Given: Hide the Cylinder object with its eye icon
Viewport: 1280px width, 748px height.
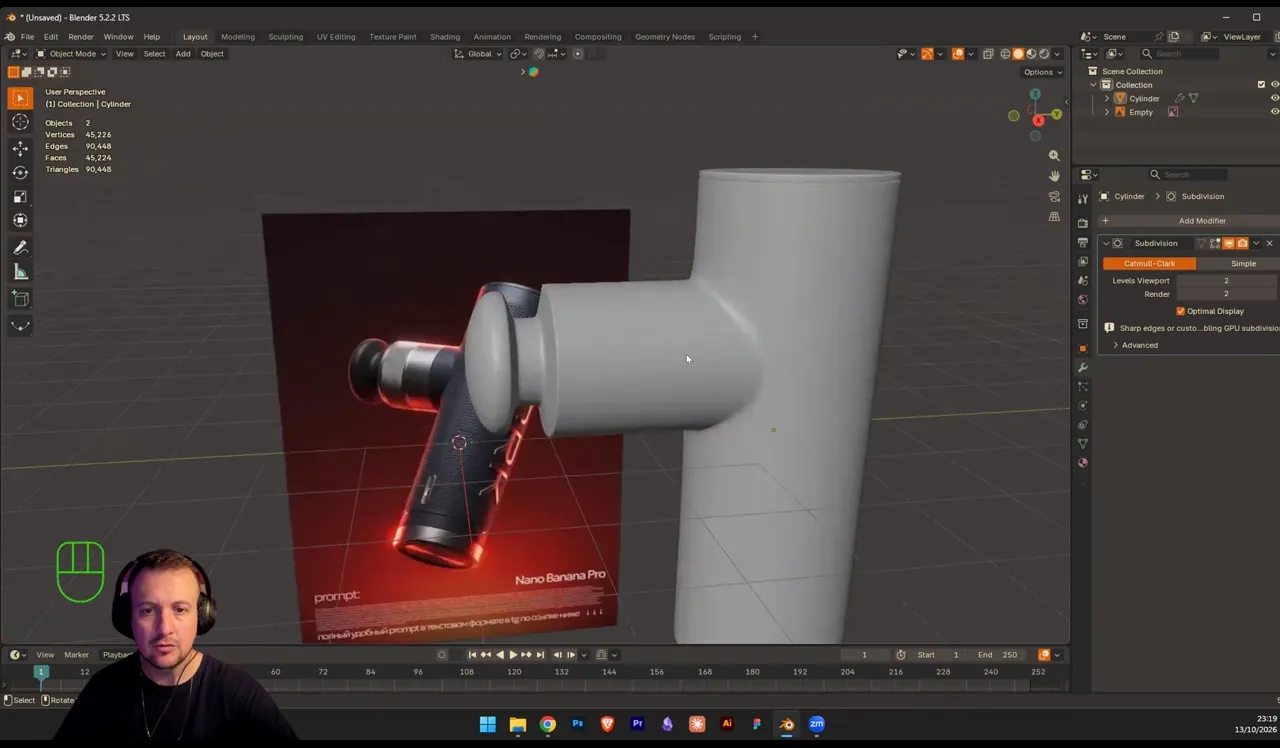Looking at the screenshot, I should [1275, 98].
